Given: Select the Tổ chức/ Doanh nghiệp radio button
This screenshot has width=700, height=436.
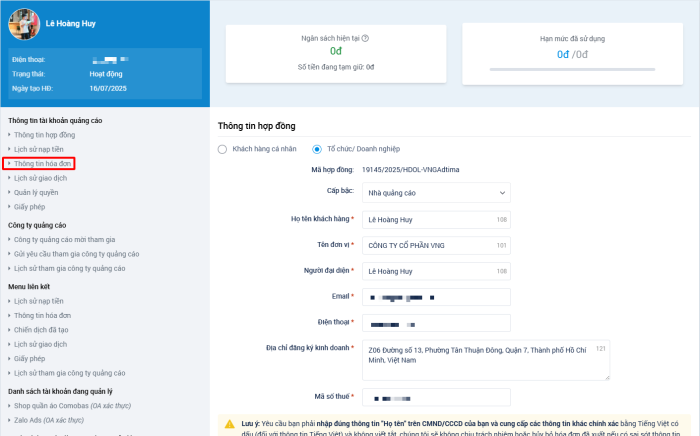Looking at the screenshot, I should [318, 149].
